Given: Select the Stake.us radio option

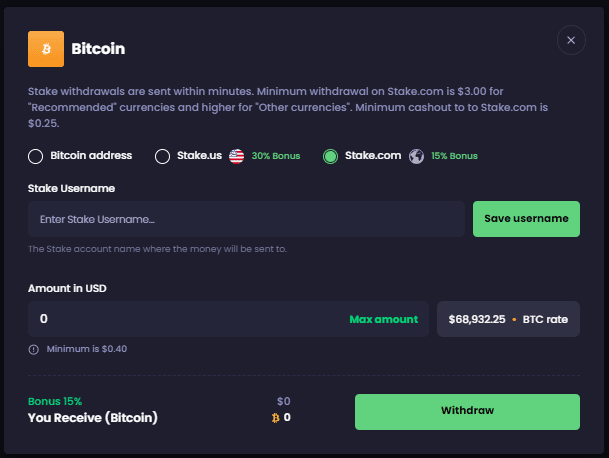Looking at the screenshot, I should click(163, 156).
